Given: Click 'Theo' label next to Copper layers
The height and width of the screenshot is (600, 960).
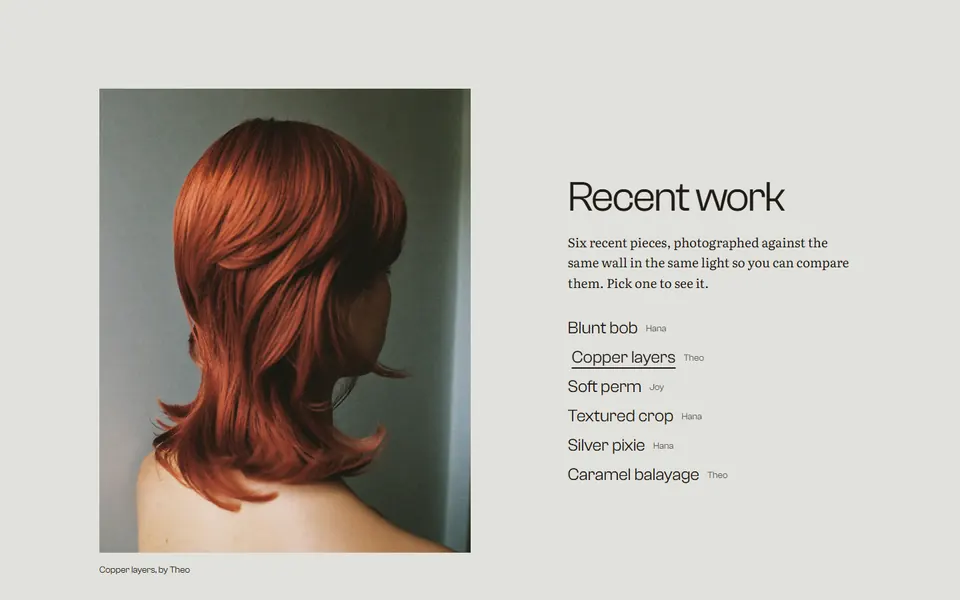Looking at the screenshot, I should pyautogui.click(x=694, y=358).
